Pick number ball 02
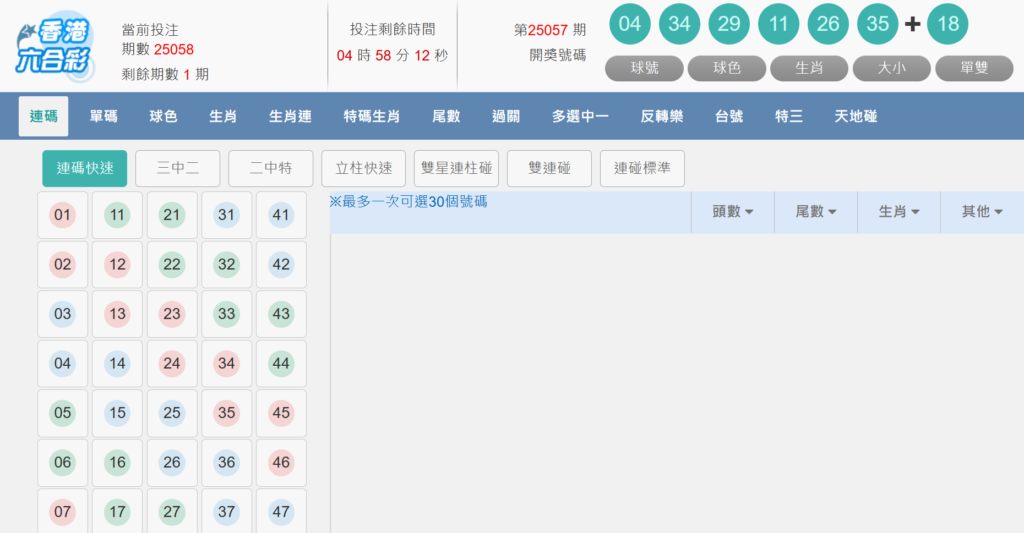 pos(63,265)
